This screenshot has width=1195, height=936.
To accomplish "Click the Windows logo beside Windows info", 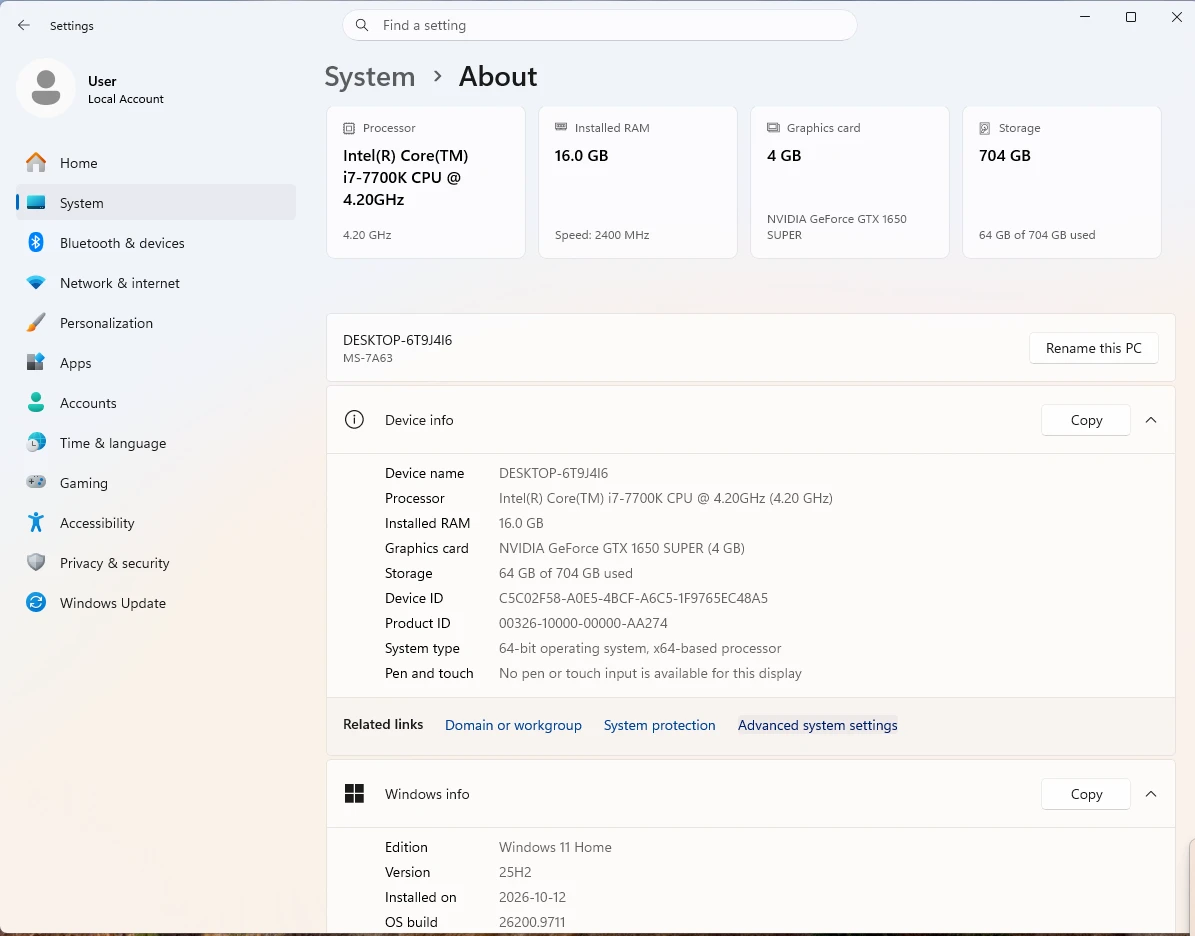I will (x=354, y=793).
